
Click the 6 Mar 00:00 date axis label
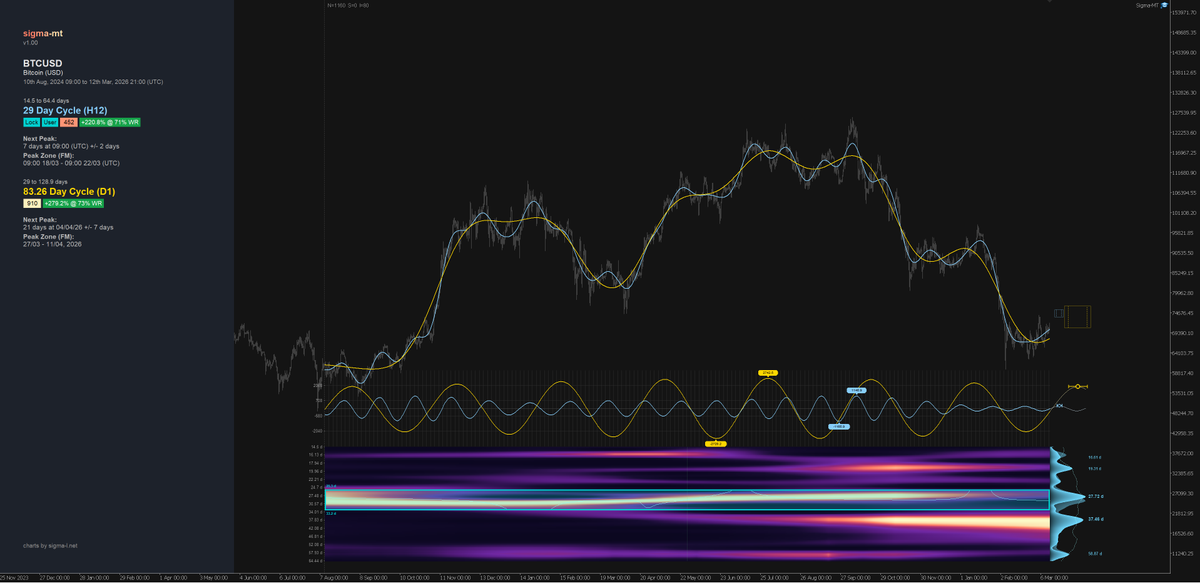pos(1054,578)
